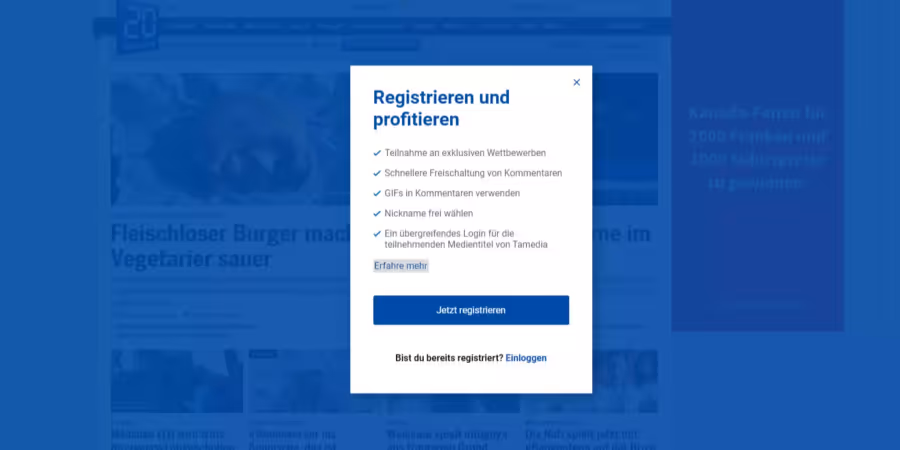Select the first article thumbnail in the bottom row
900x450 pixels.
pos(177,381)
